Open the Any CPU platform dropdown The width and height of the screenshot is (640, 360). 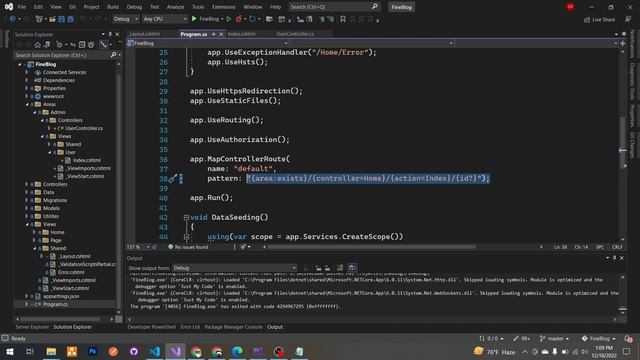point(165,19)
